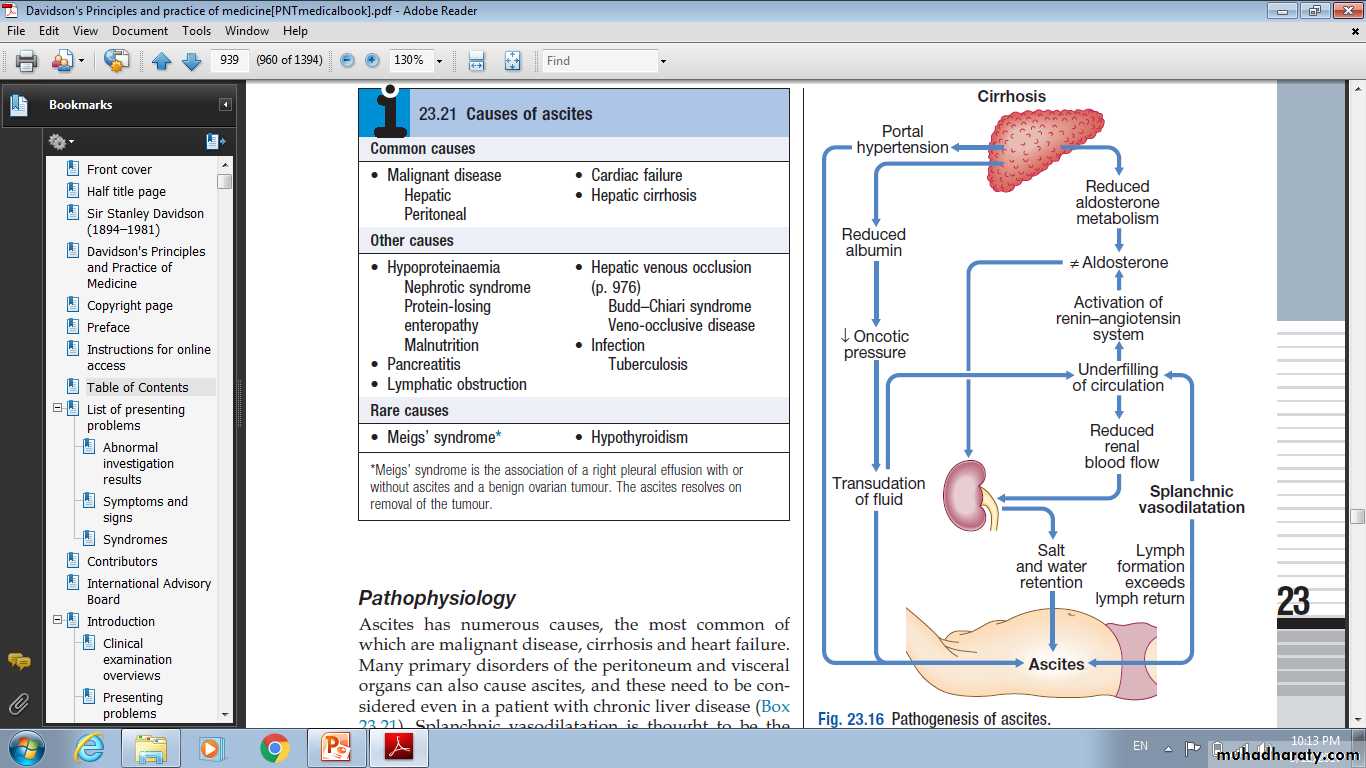This screenshot has width=1366, height=768.
Task: Open the zoom level 130% dropdown
Action: click(x=439, y=61)
